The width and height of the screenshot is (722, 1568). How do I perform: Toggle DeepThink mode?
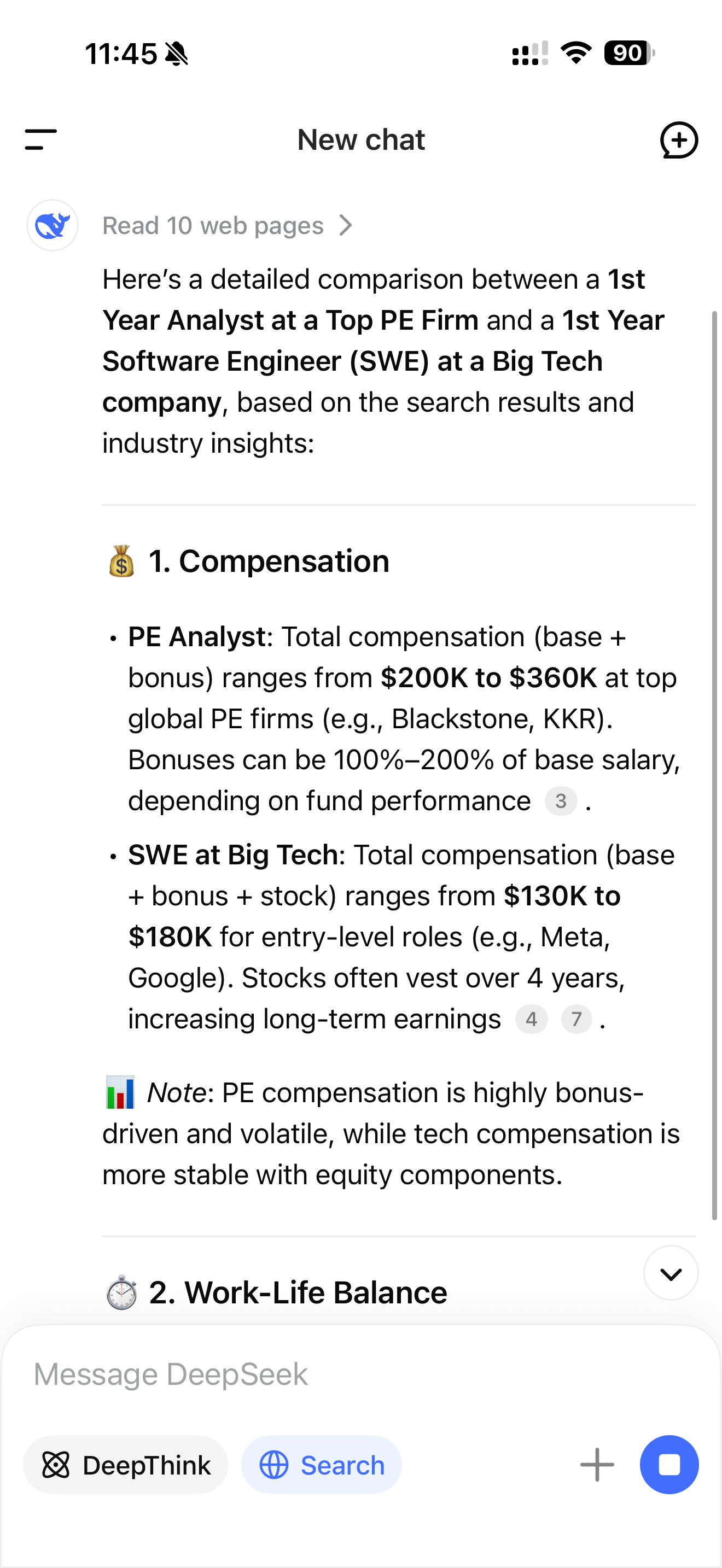pyautogui.click(x=126, y=1465)
